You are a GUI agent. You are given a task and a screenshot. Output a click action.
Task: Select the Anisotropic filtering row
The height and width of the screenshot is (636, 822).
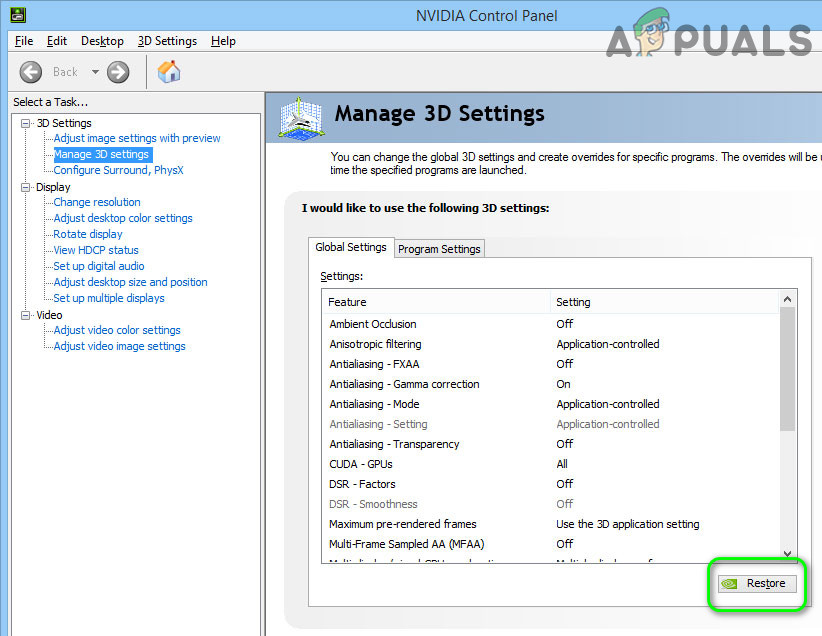click(550, 344)
